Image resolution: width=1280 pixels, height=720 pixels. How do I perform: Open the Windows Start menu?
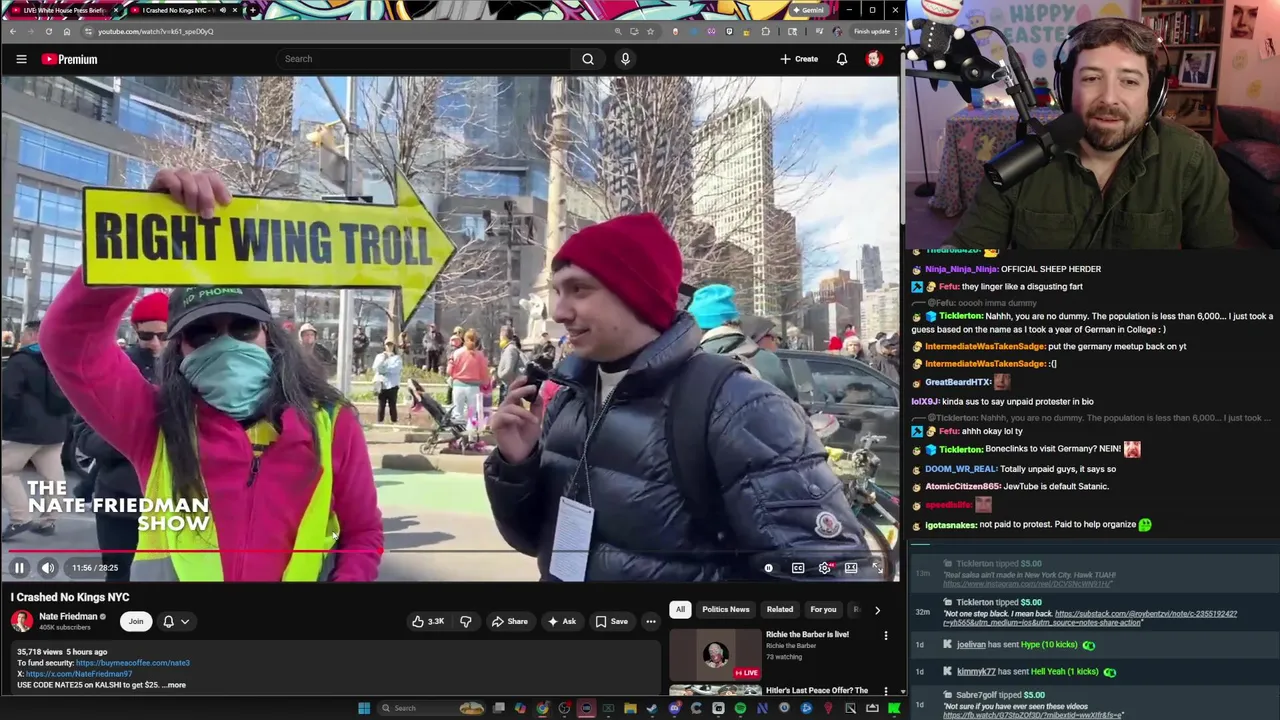coord(364,708)
